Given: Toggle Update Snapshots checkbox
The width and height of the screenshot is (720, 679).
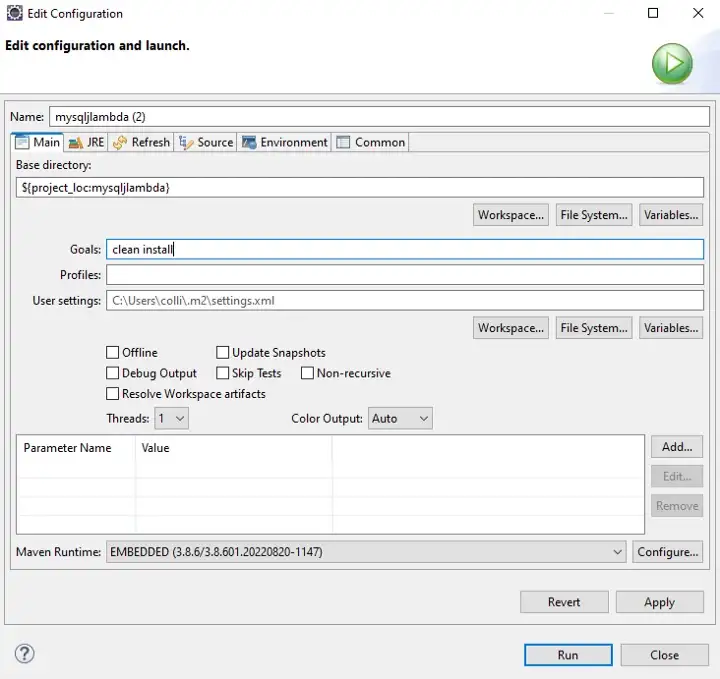Looking at the screenshot, I should tap(222, 353).
